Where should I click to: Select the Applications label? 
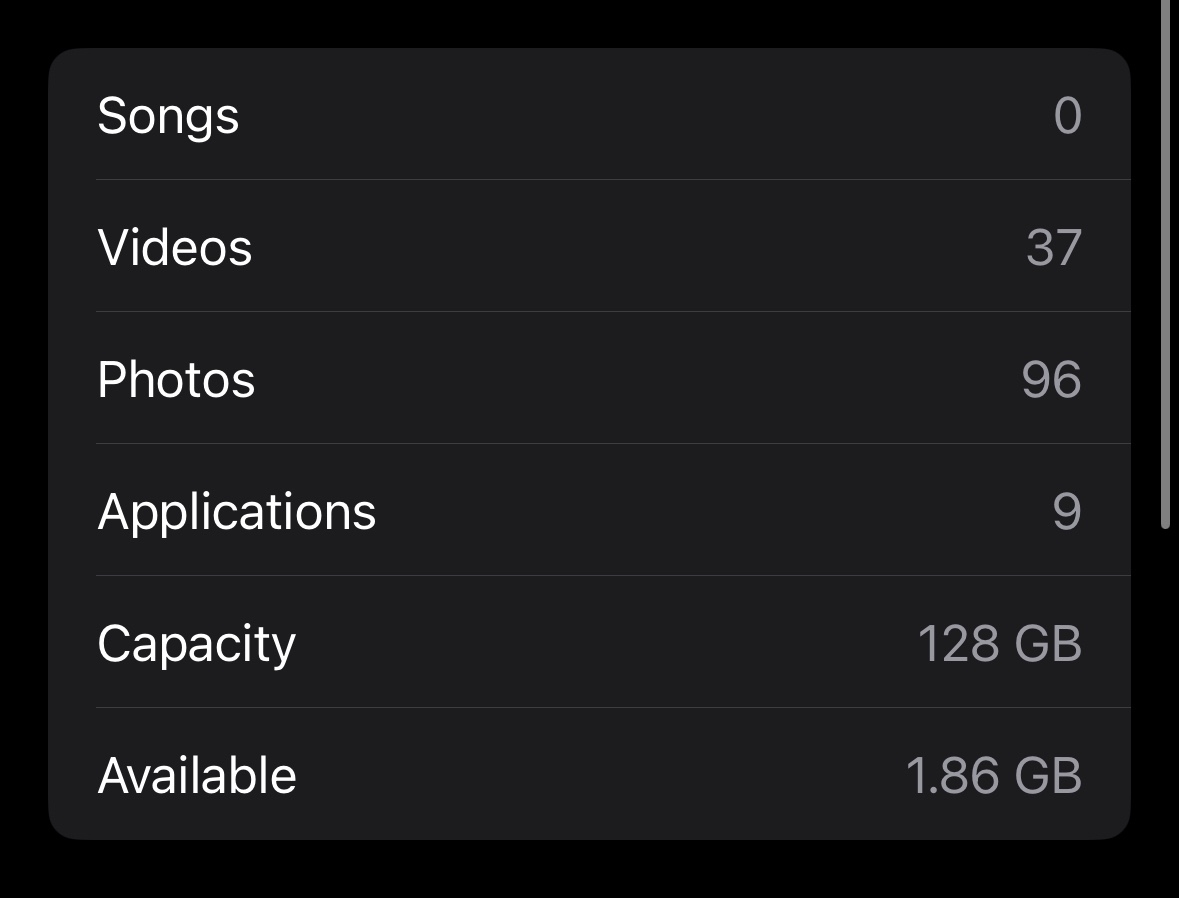click(x=236, y=512)
